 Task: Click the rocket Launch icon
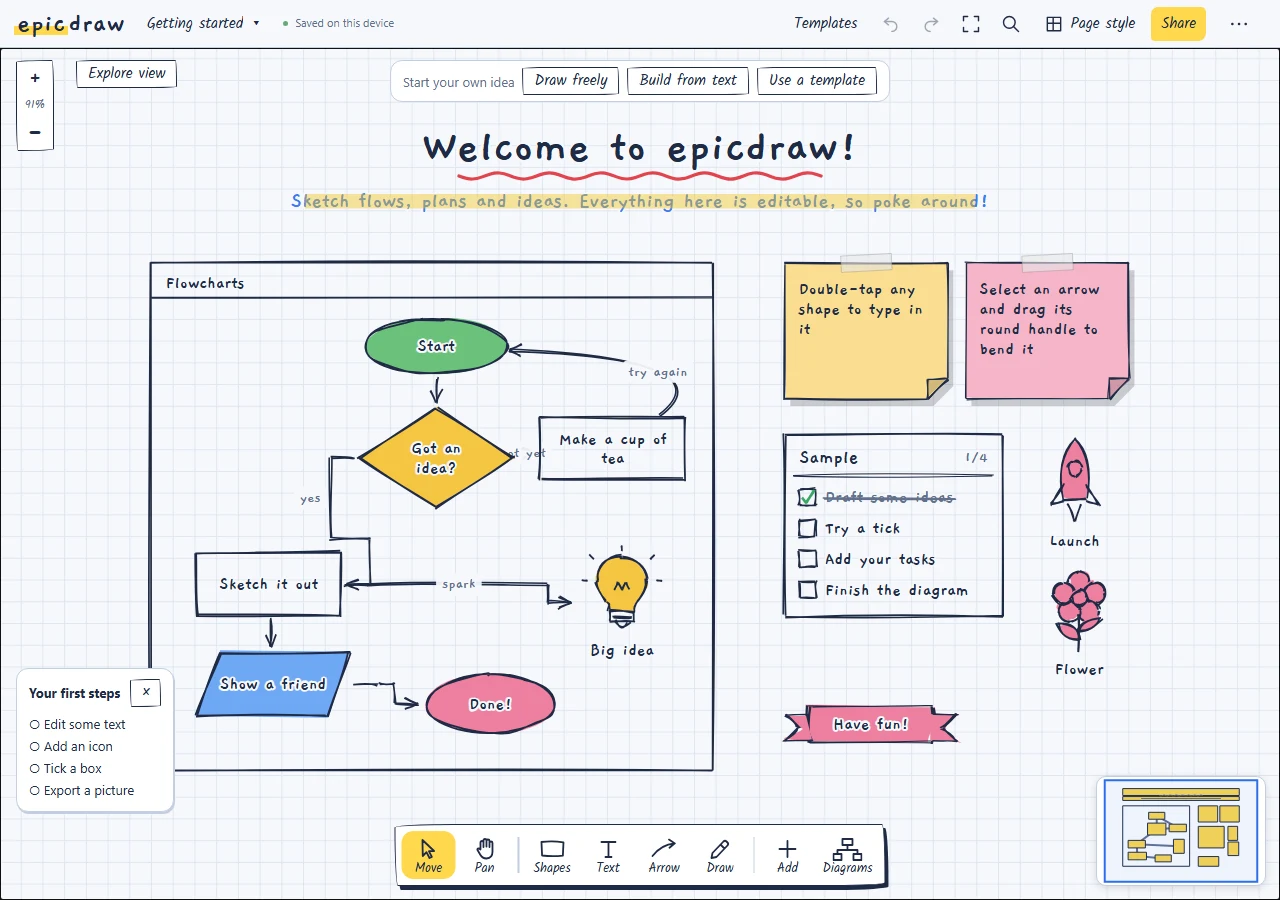click(x=1075, y=480)
